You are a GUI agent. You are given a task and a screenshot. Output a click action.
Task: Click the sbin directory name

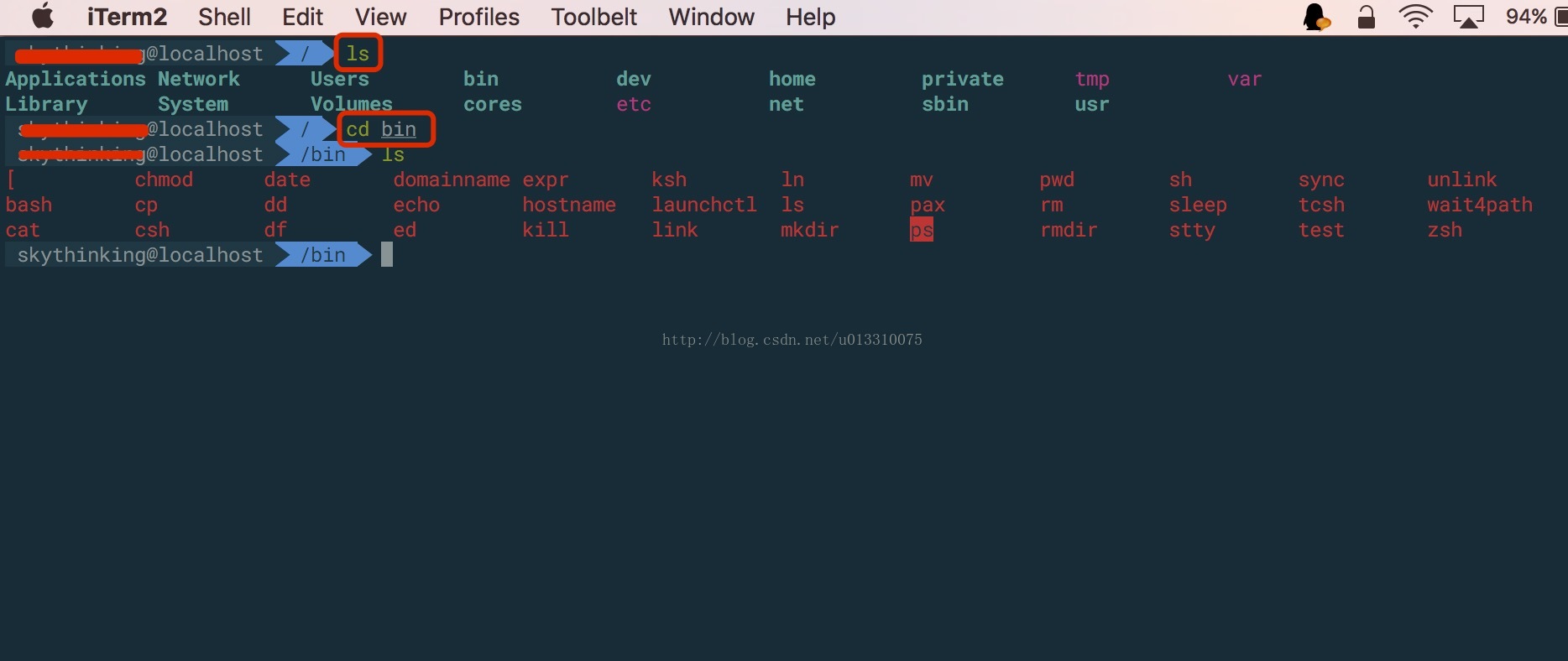point(945,104)
